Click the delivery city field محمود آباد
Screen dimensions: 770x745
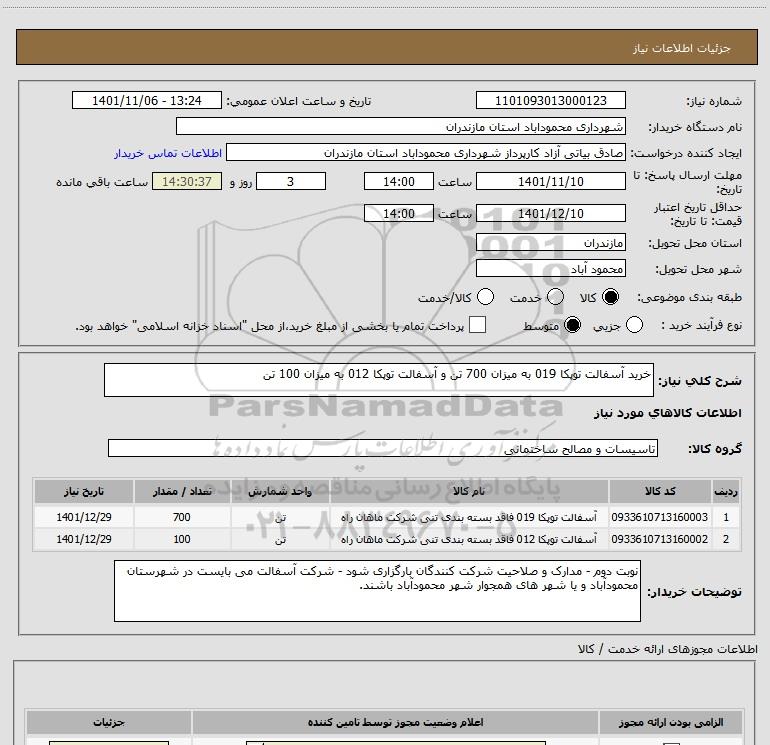tap(550, 269)
